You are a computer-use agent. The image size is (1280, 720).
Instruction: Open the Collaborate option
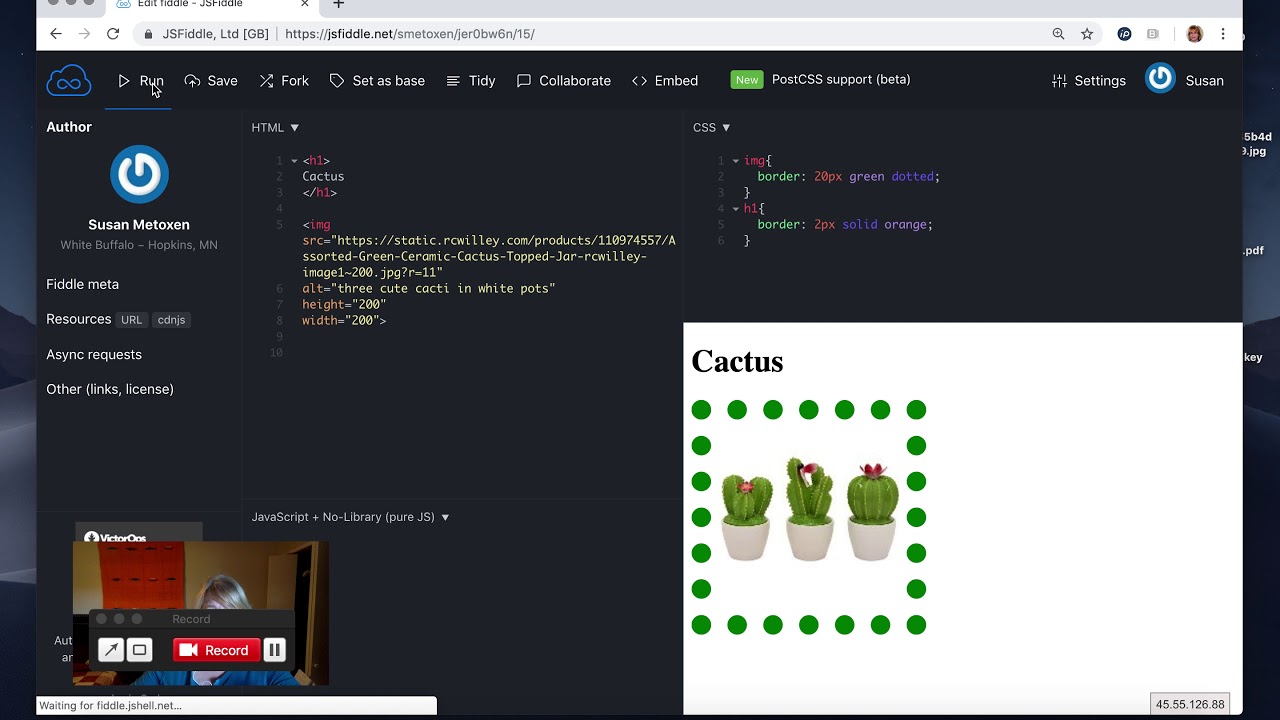tap(563, 81)
